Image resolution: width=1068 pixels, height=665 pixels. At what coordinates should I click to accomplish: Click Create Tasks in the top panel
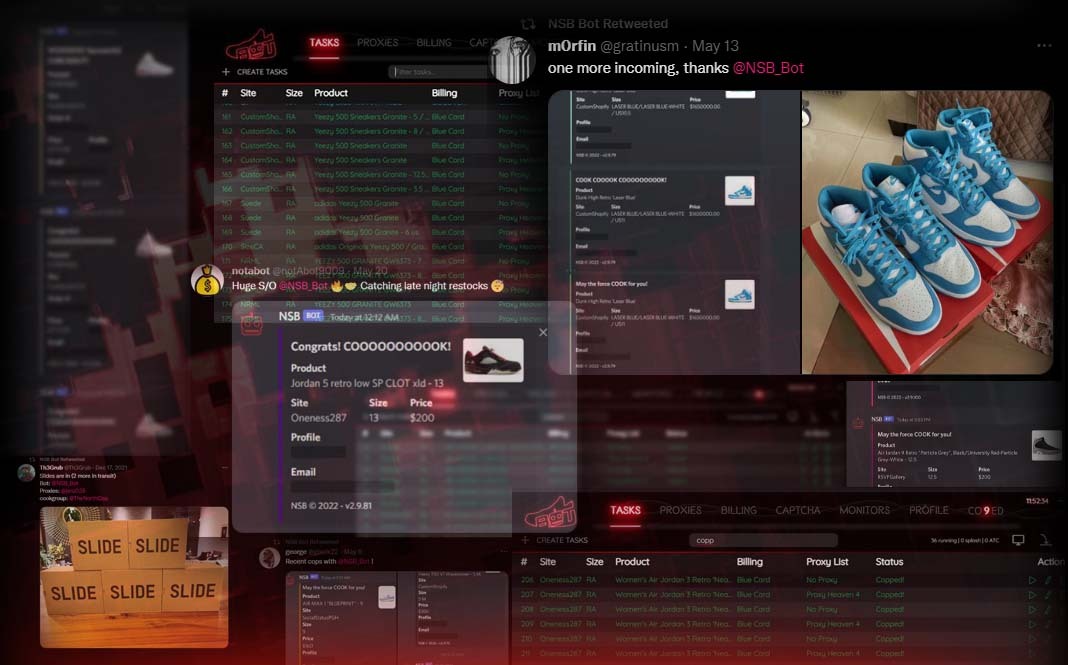[x=262, y=72]
